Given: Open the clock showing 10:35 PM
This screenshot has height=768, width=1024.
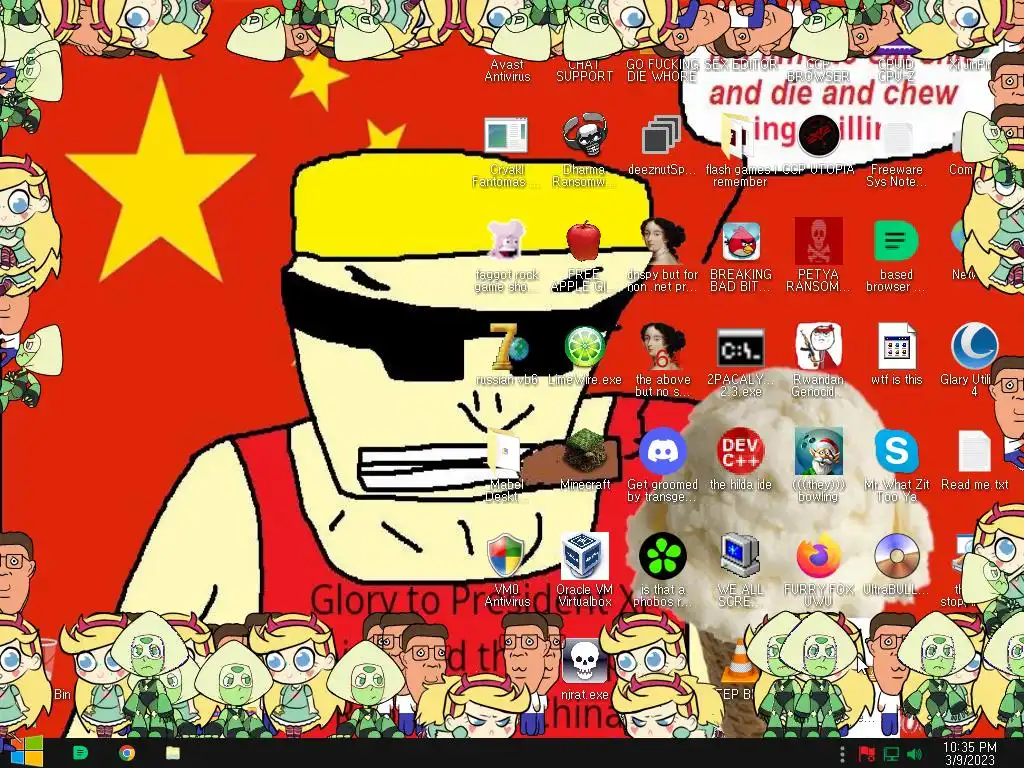Looking at the screenshot, I should [x=970, y=753].
